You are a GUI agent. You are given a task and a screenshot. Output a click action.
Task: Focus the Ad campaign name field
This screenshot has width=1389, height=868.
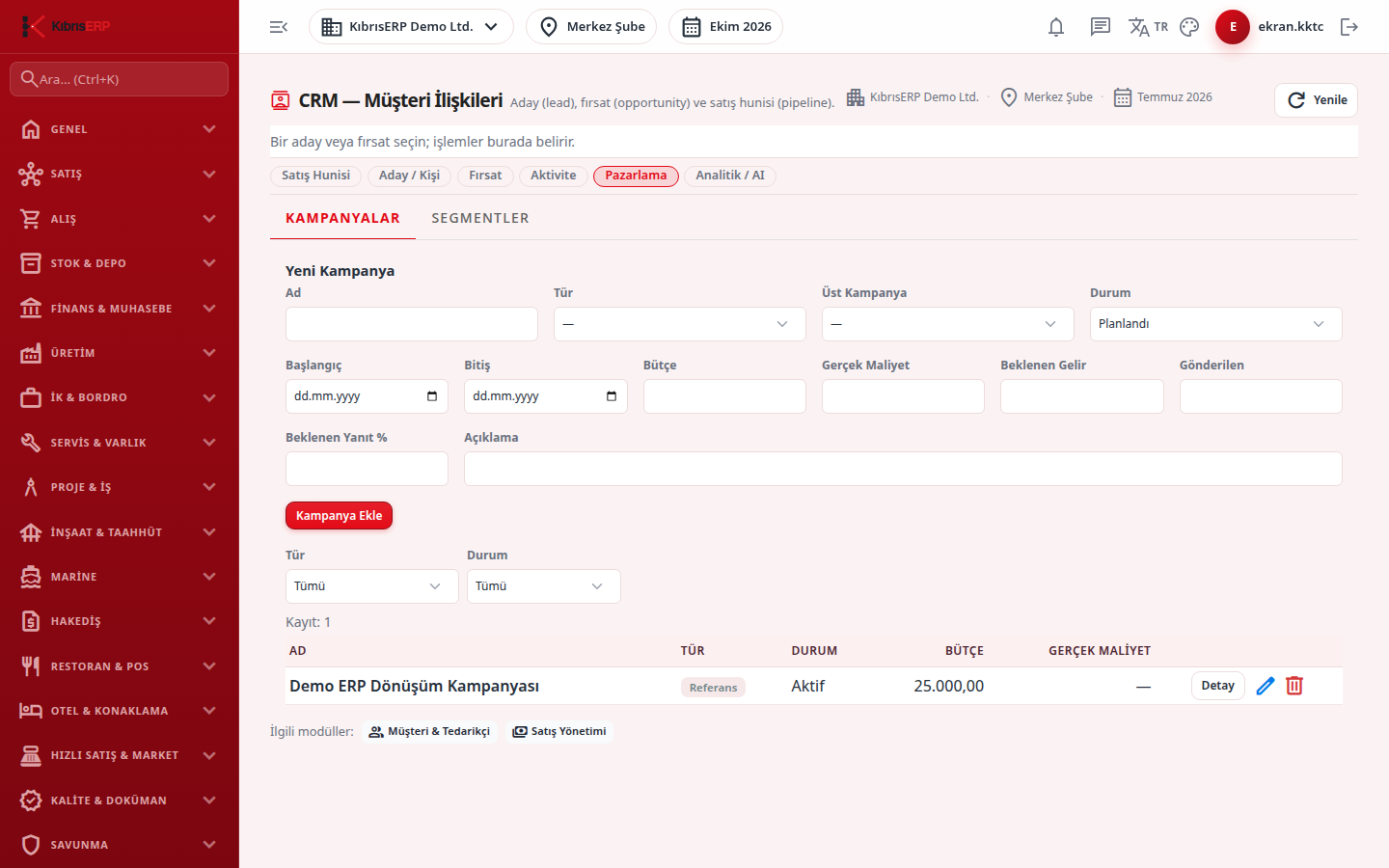[412, 324]
